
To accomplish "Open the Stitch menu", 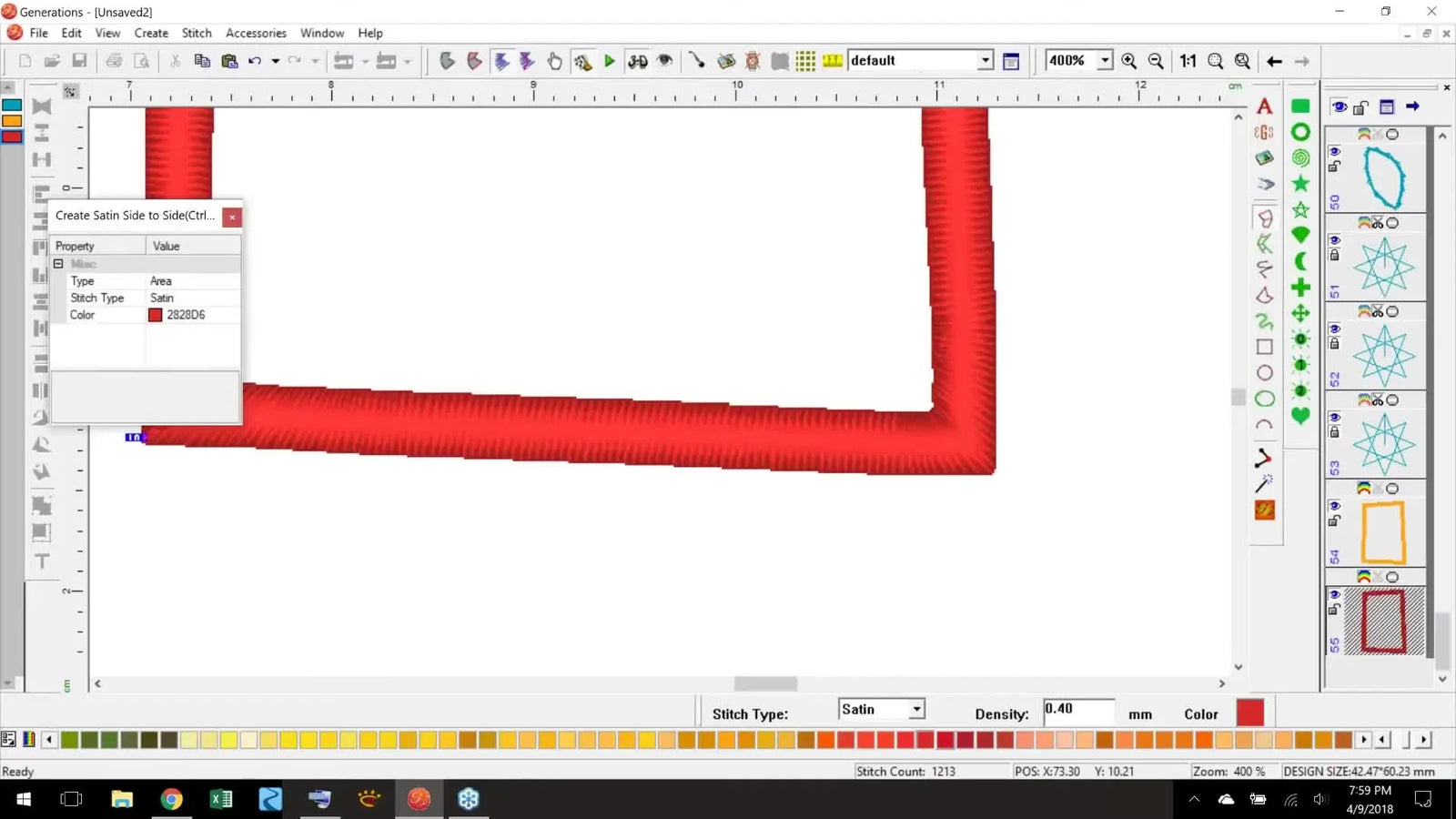I will click(x=197, y=33).
